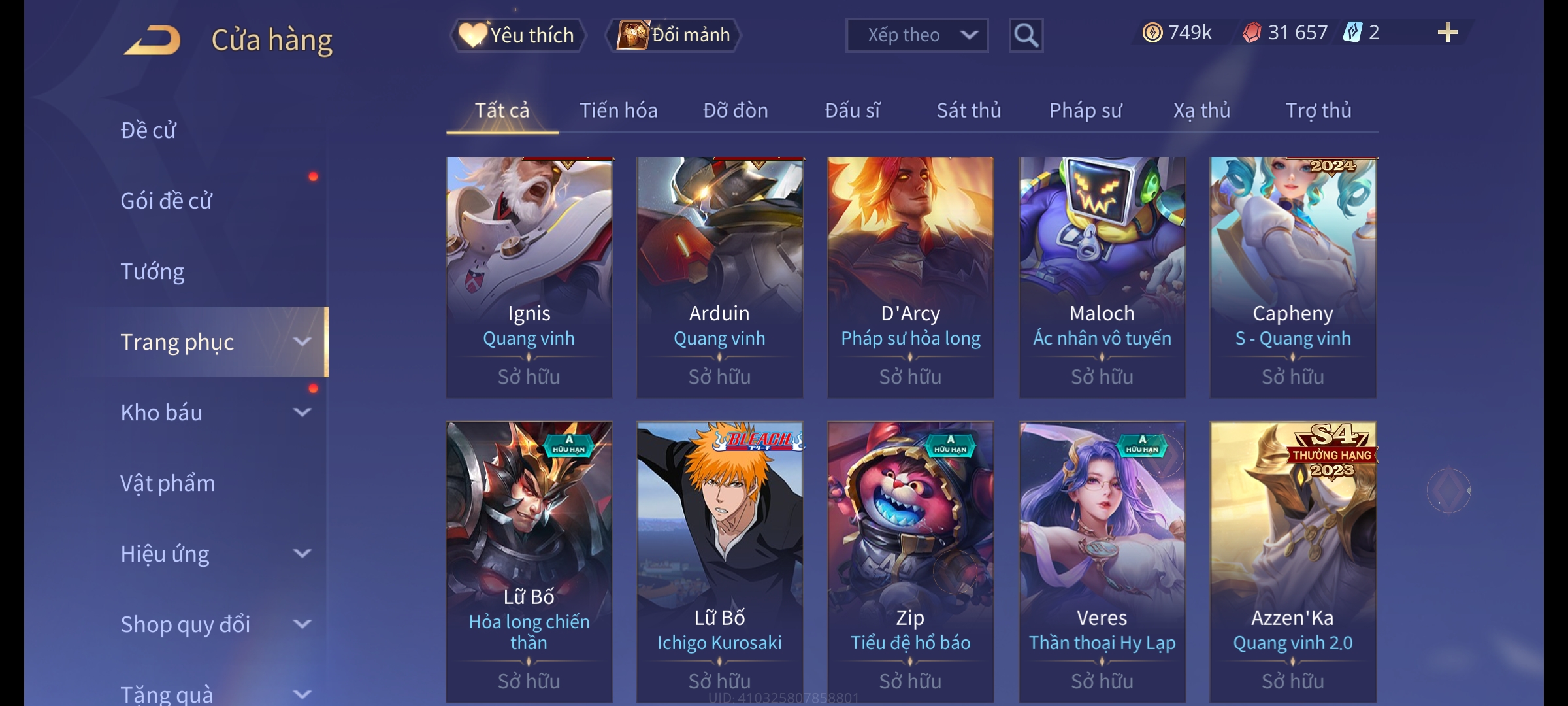Tap the floating round assist icon
The width and height of the screenshot is (1568, 706).
(x=1448, y=490)
